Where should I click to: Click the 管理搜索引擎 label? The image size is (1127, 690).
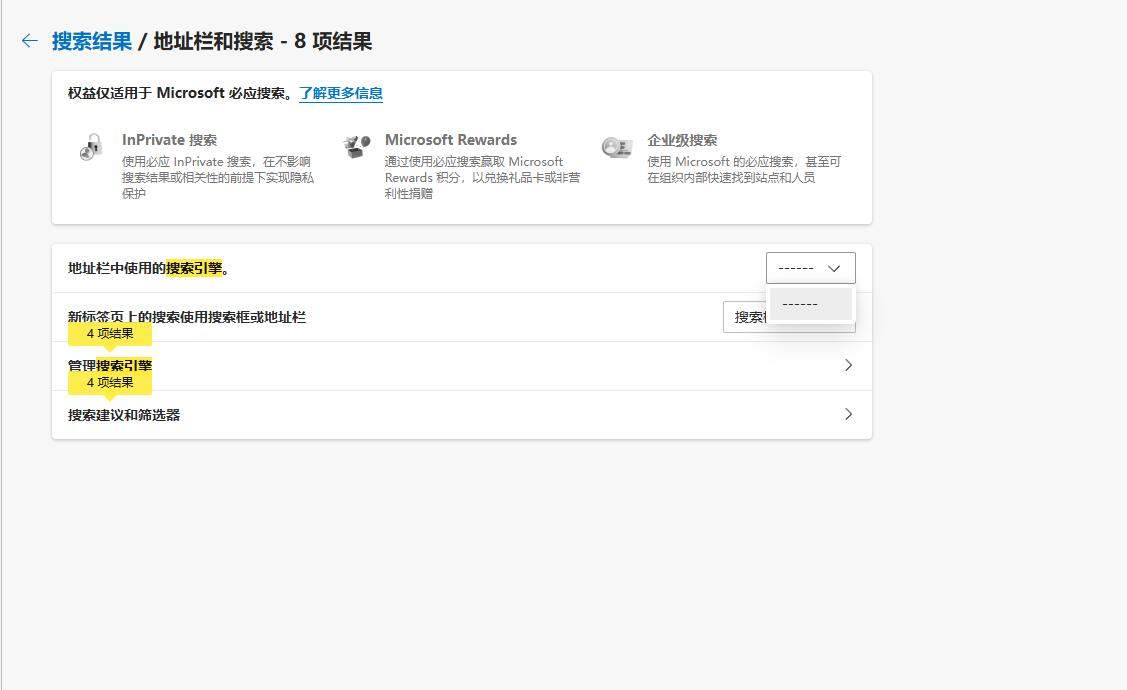click(x=110, y=365)
